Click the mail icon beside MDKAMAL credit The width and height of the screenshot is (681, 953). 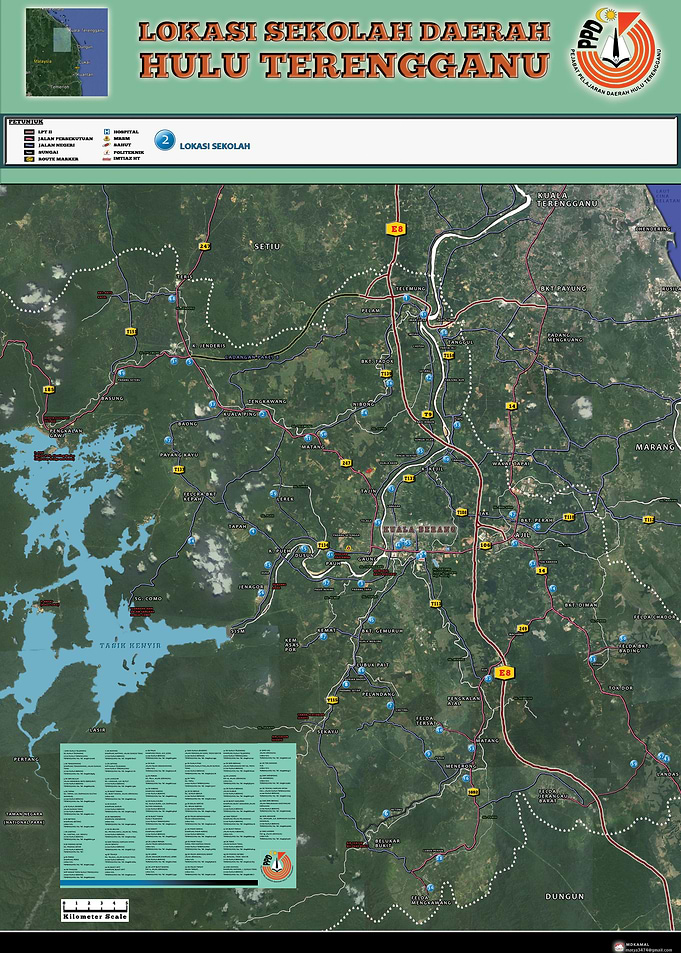[x=619, y=946]
